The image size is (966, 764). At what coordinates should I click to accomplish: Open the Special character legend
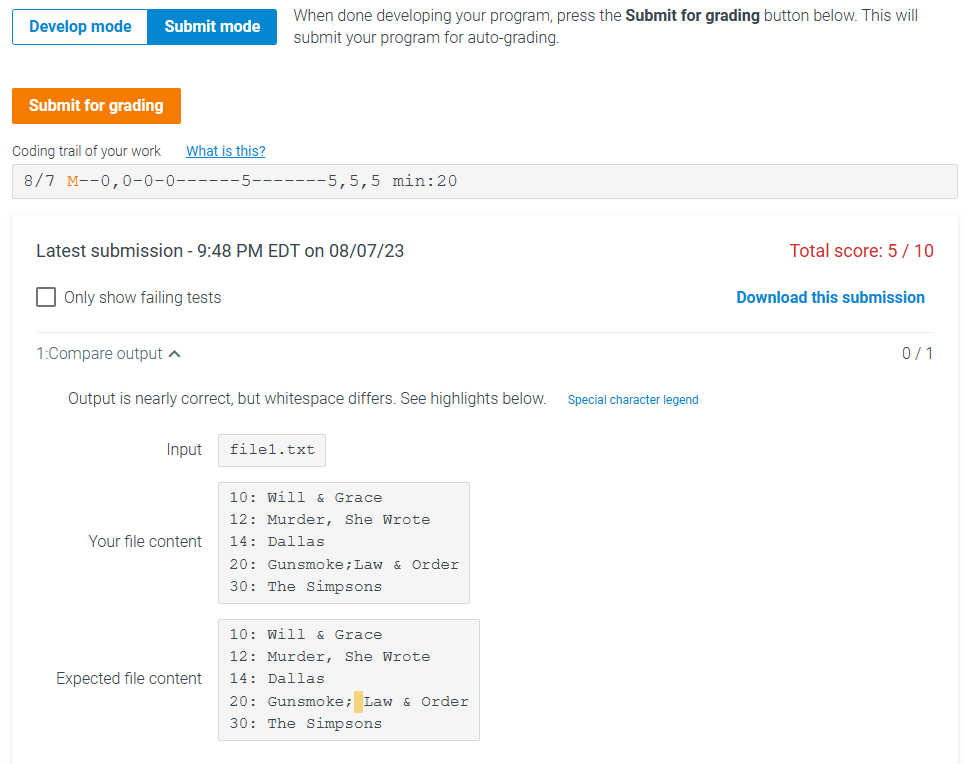tap(632, 399)
